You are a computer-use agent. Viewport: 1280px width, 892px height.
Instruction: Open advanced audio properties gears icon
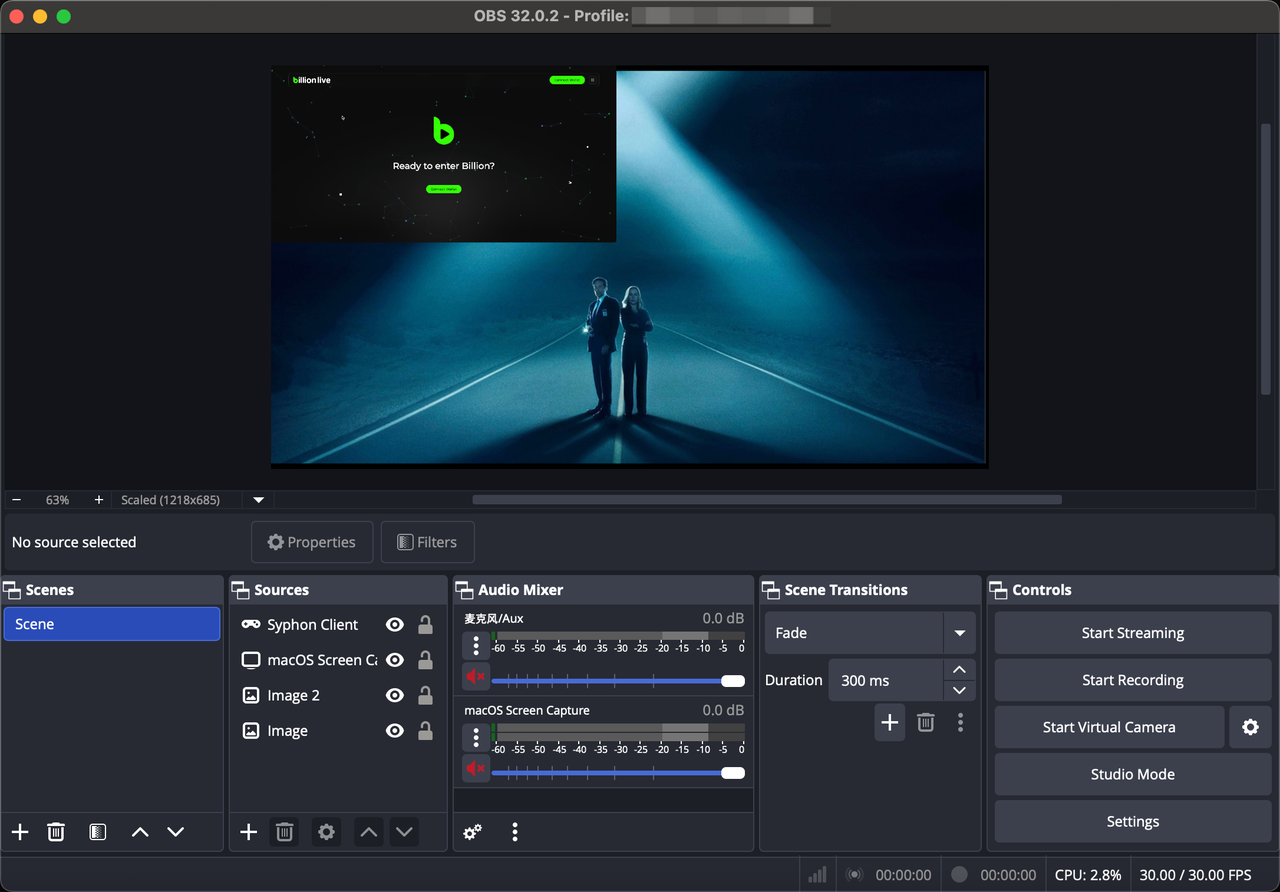pyautogui.click(x=473, y=832)
